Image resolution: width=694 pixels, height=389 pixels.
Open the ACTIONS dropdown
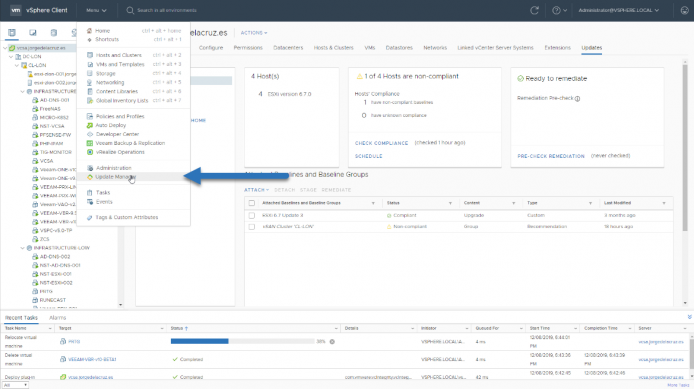click(x=254, y=33)
